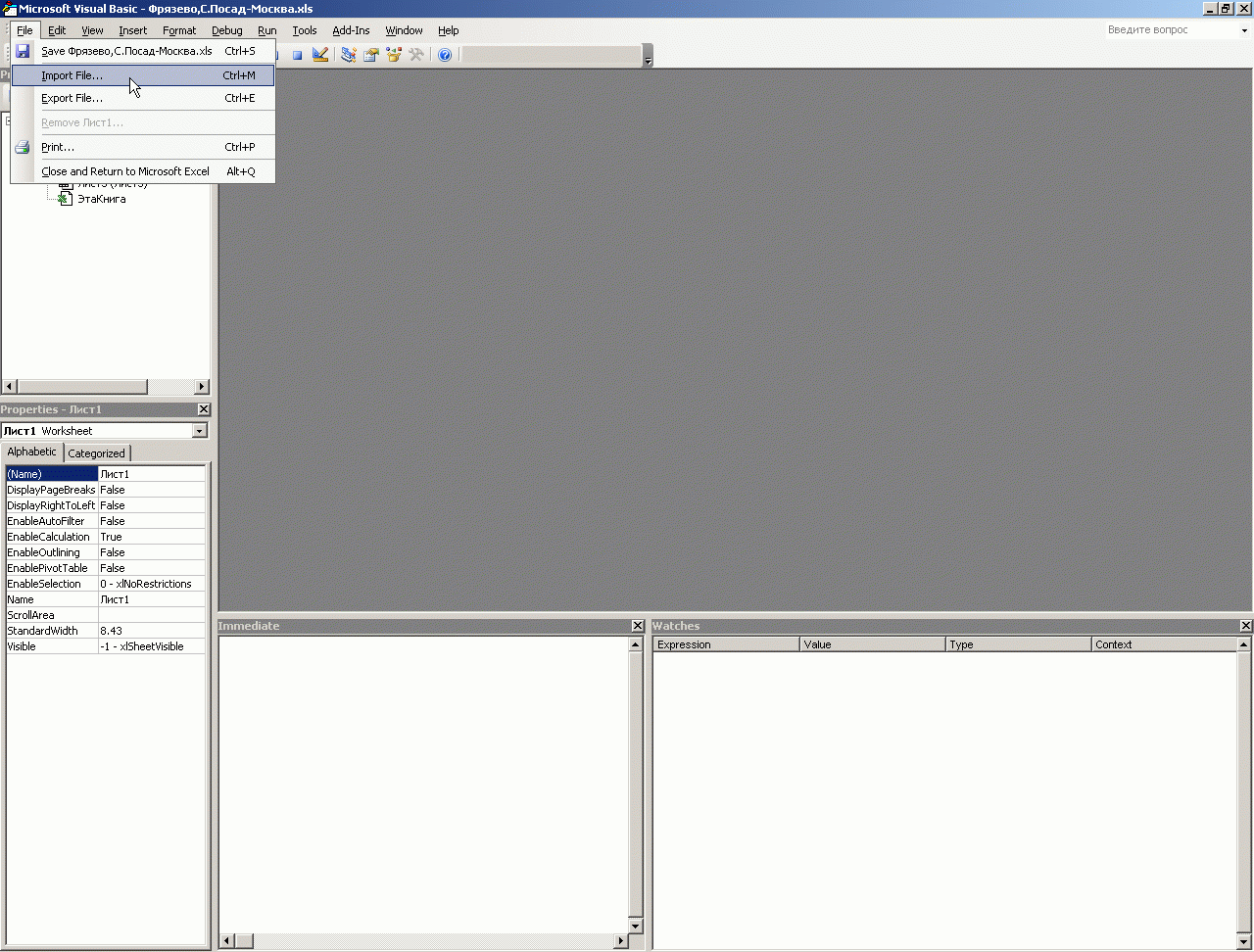Click the Value column header in Watches

coord(873,644)
